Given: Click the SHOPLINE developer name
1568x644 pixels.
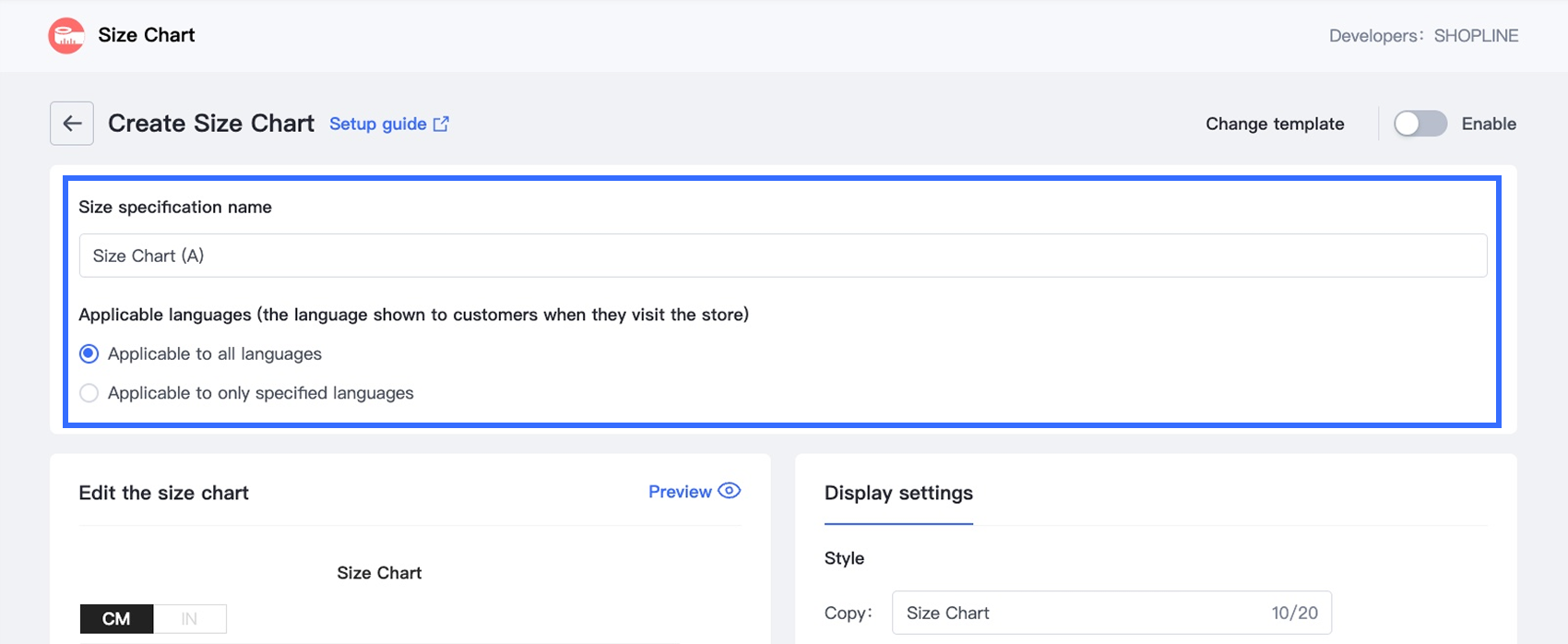Looking at the screenshot, I should [1476, 36].
